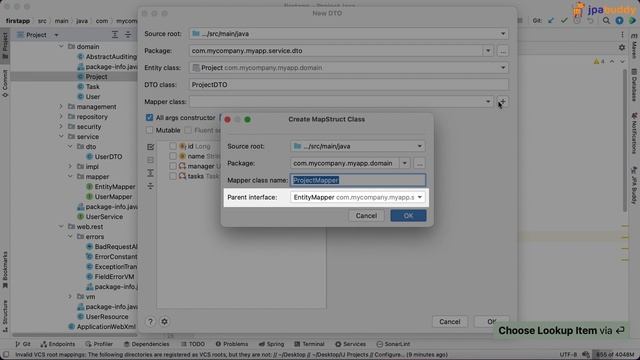Click the Git history clock icon
The height and width of the screenshot is (360, 640).
coord(577,20)
